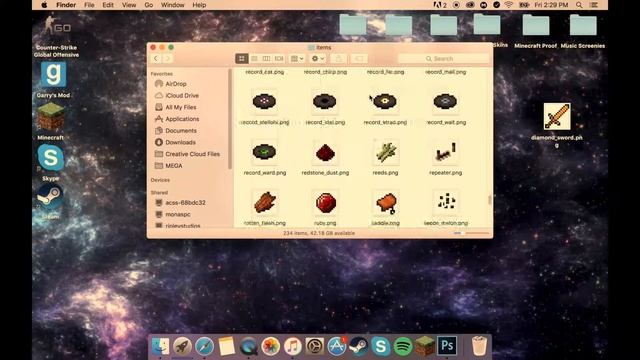Switch to list view in Finder
The image size is (640, 360).
click(254, 59)
